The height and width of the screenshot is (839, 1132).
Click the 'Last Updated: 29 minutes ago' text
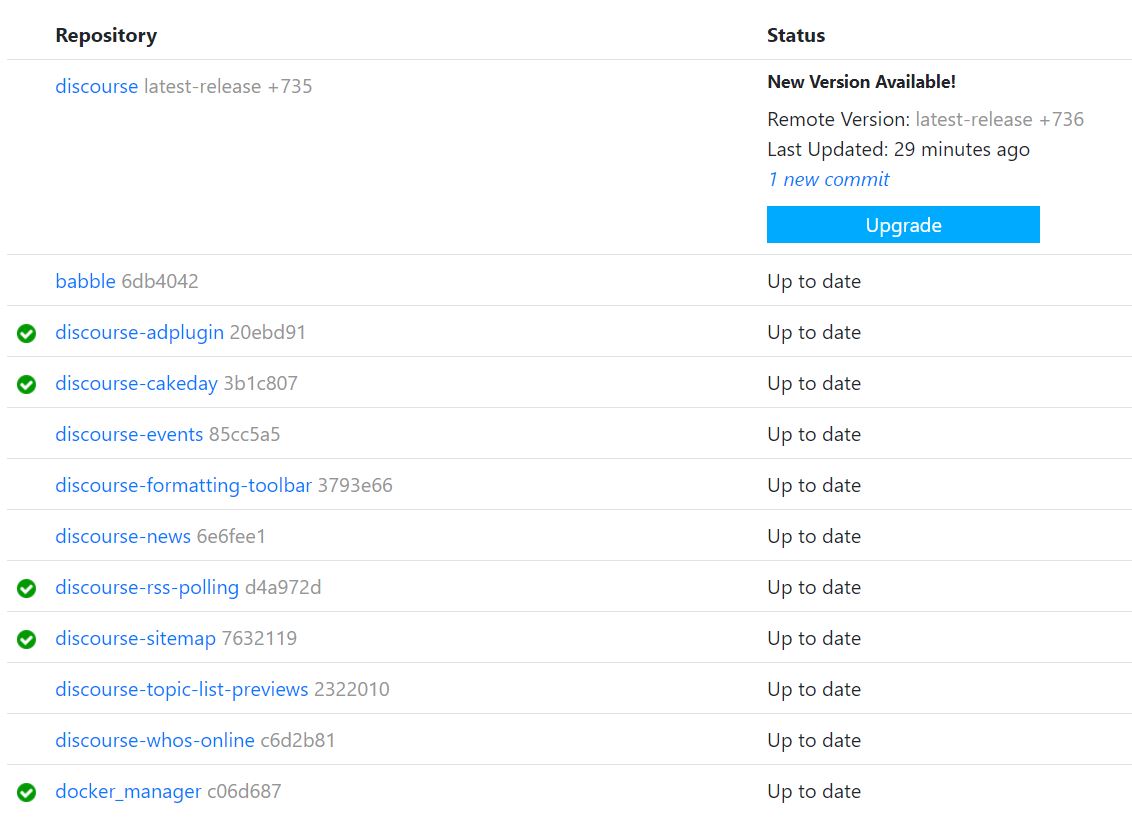click(x=898, y=149)
